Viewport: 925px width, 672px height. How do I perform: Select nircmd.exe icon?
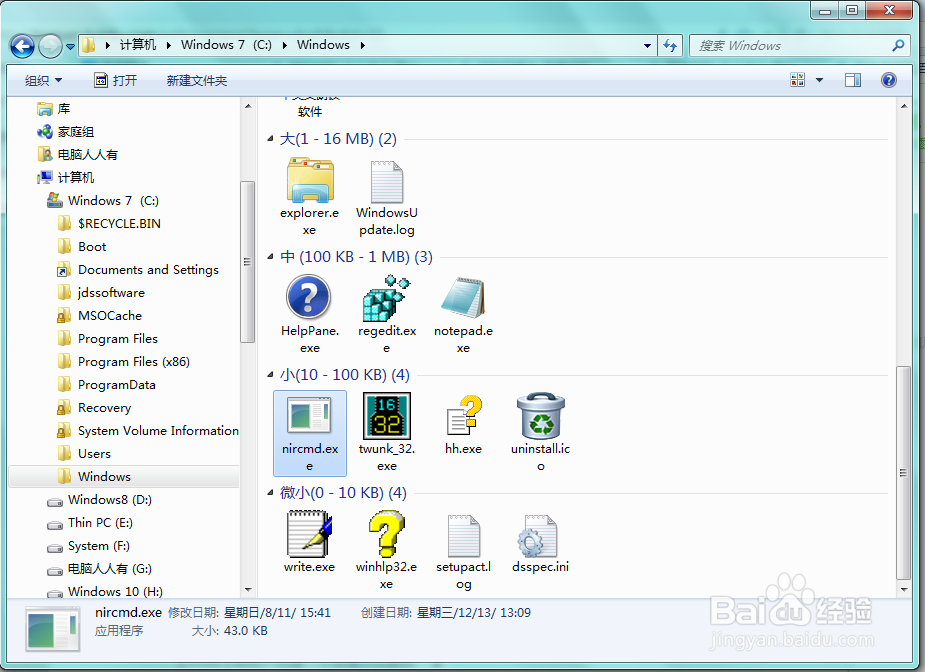[x=309, y=415]
